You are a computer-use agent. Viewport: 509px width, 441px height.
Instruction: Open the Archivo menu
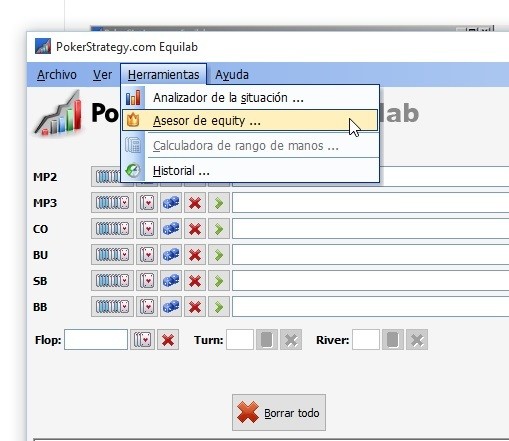click(57, 75)
